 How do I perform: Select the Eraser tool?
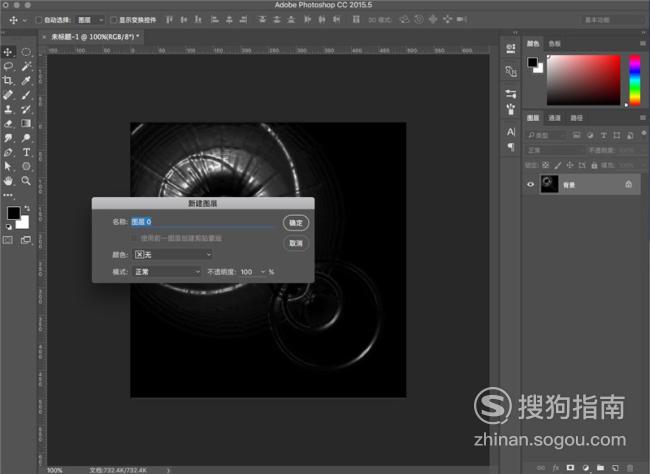[x=8, y=124]
